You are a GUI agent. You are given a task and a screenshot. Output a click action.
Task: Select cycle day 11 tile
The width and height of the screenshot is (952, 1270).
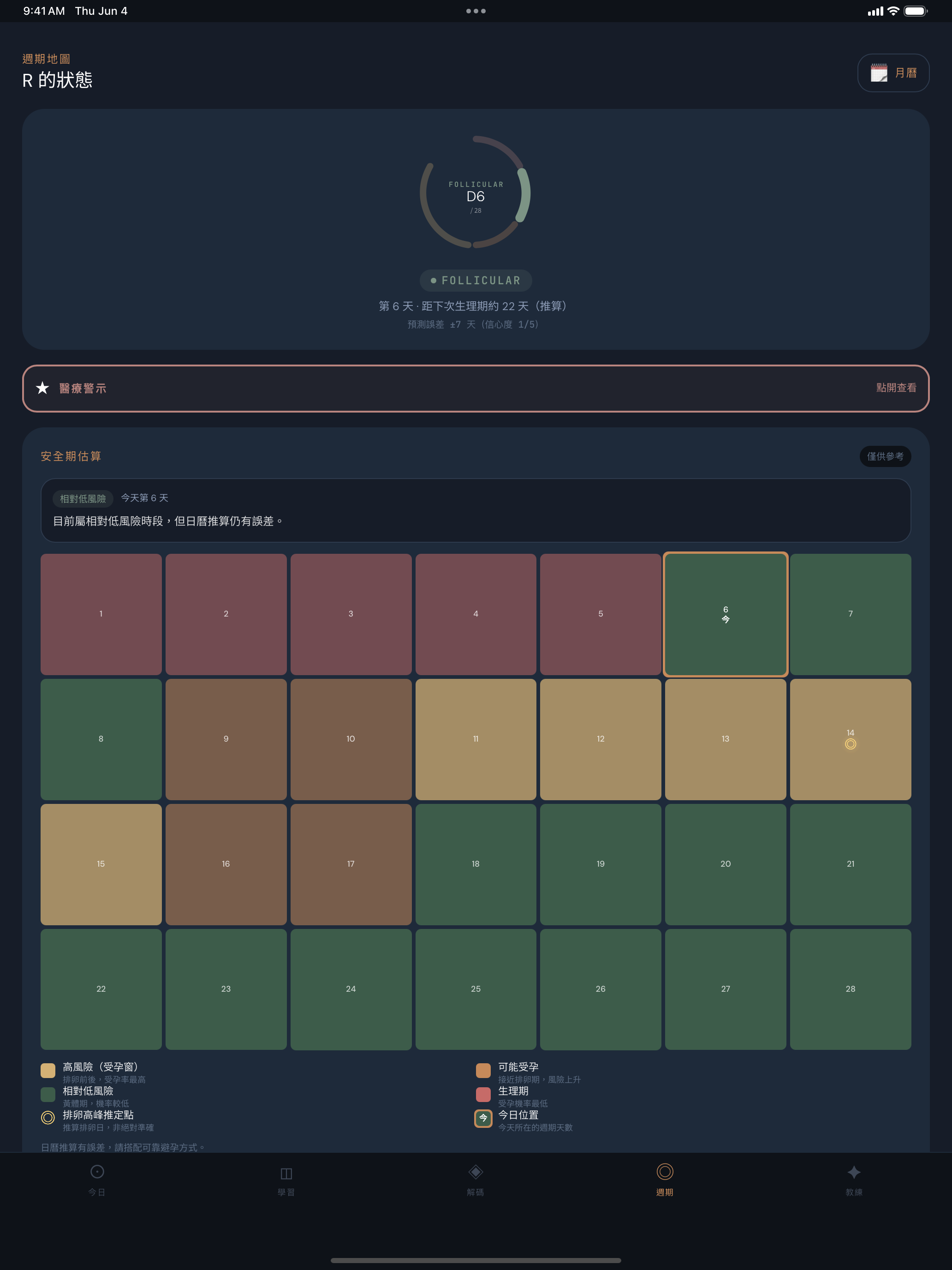[x=476, y=739]
